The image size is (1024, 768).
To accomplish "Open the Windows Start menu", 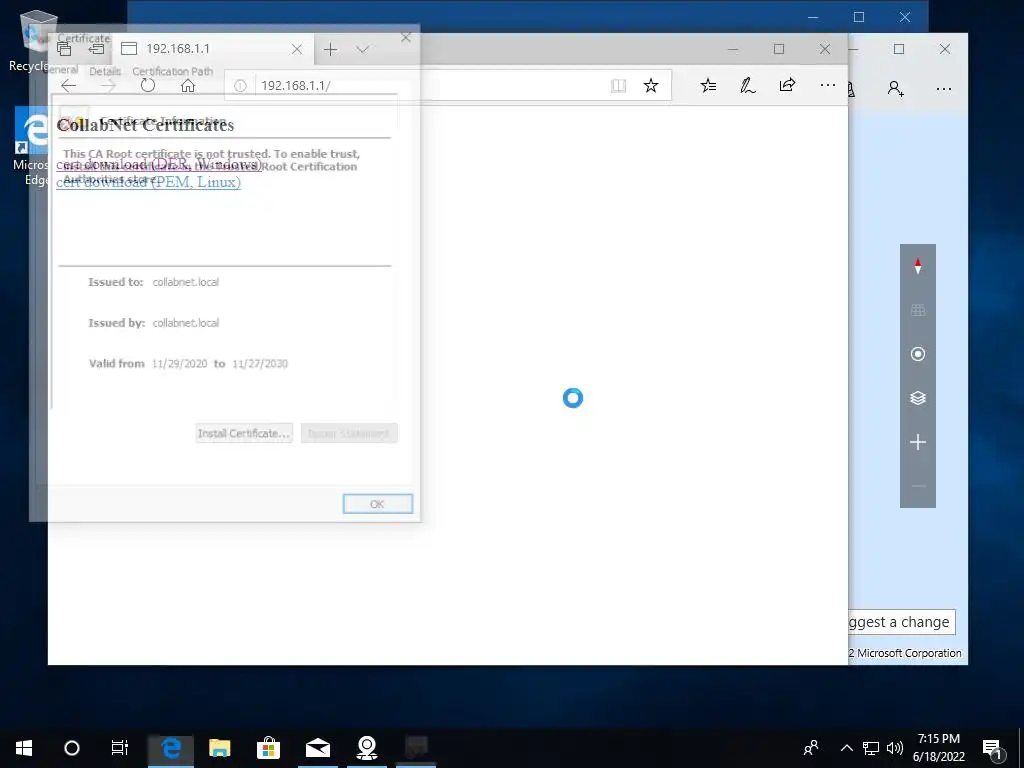I will (x=24, y=748).
